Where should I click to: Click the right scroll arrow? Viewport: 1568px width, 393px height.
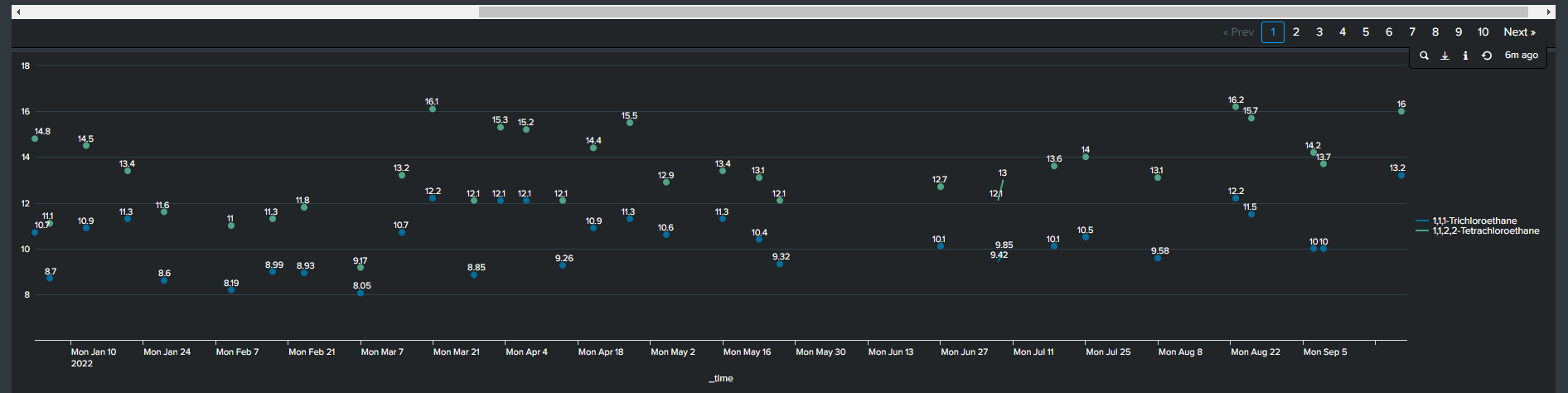tap(1549, 12)
